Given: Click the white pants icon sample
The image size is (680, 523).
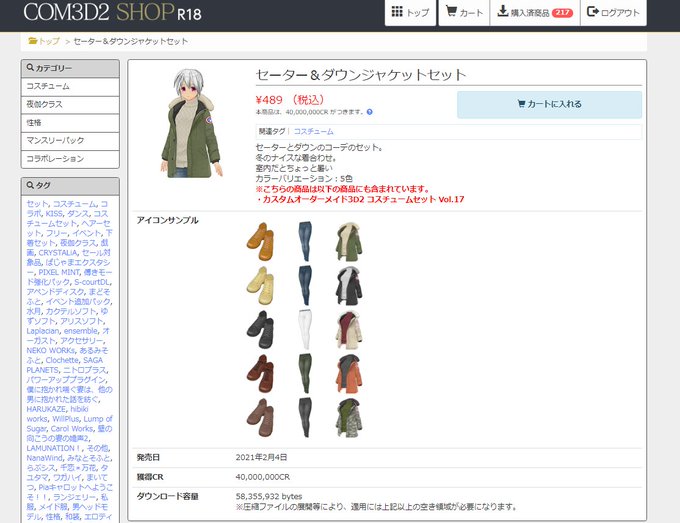Looking at the screenshot, I should [305, 330].
